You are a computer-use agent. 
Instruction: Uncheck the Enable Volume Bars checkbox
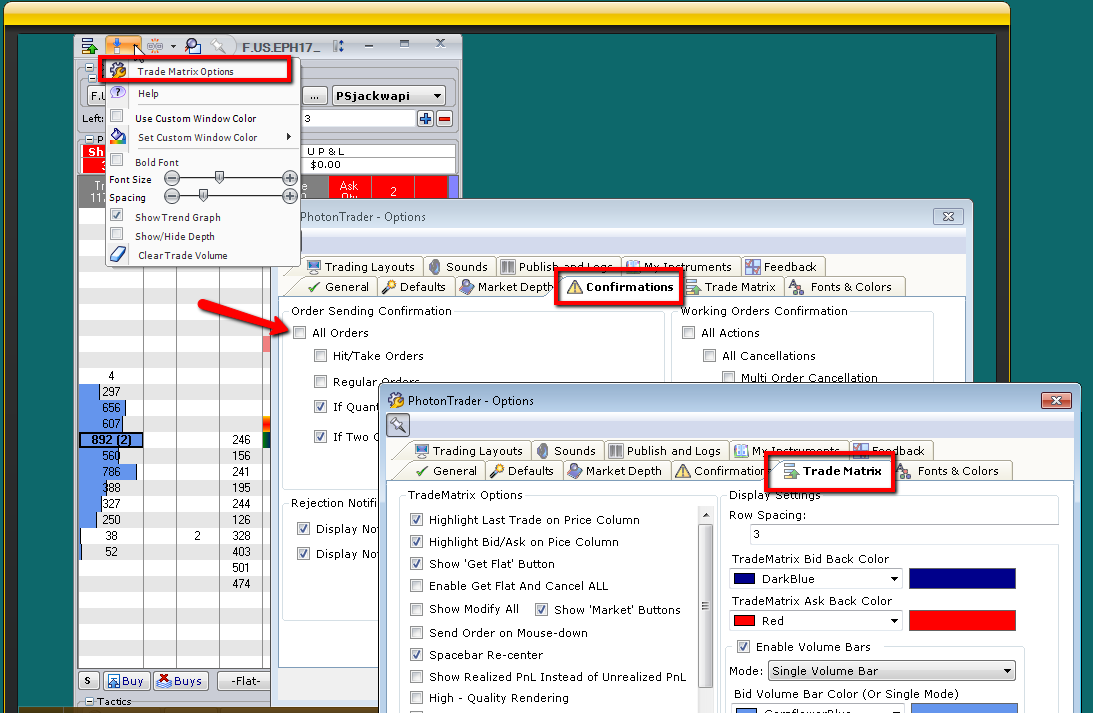tap(744, 647)
